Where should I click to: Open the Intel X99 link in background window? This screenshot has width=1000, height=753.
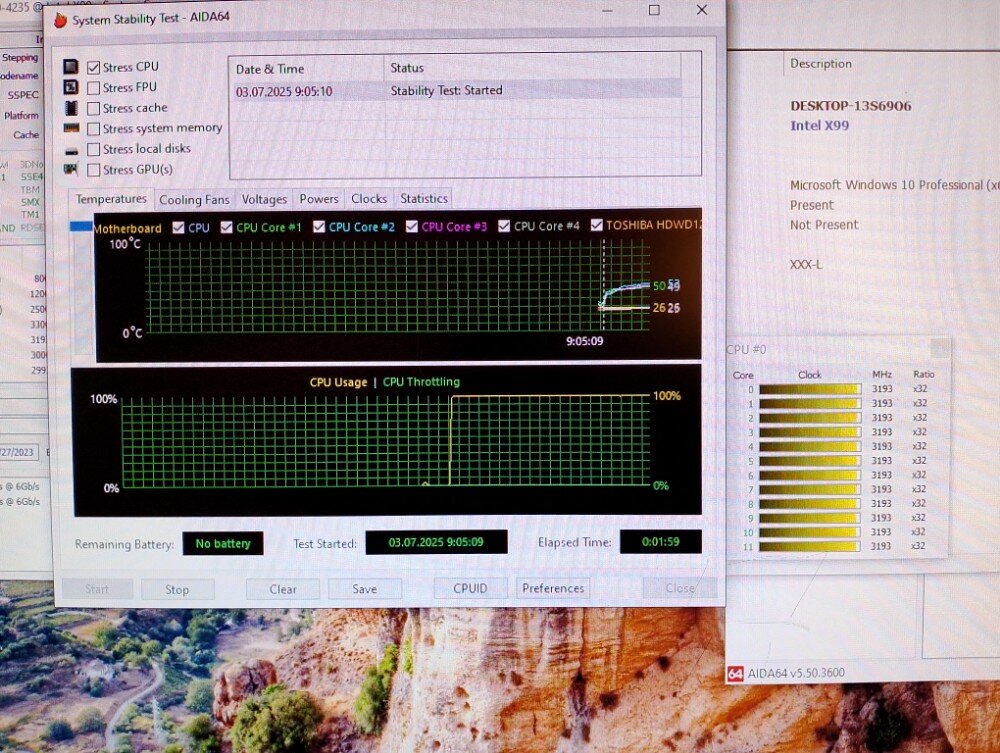coord(820,126)
